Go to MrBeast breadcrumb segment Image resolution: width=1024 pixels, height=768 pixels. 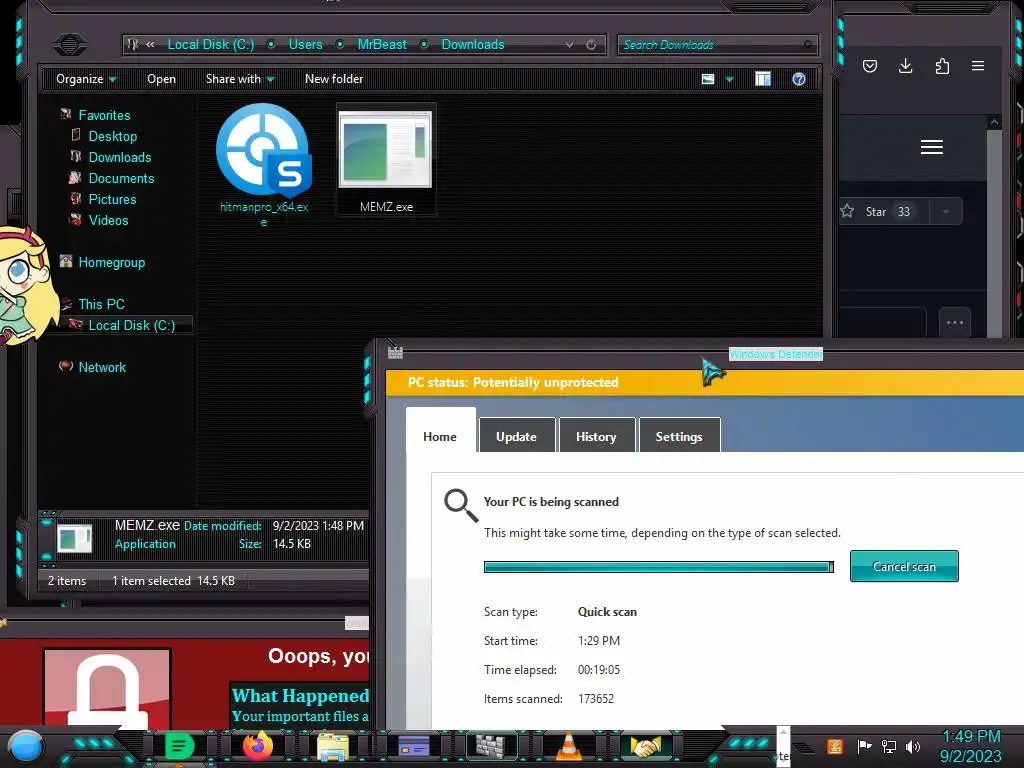point(382,44)
